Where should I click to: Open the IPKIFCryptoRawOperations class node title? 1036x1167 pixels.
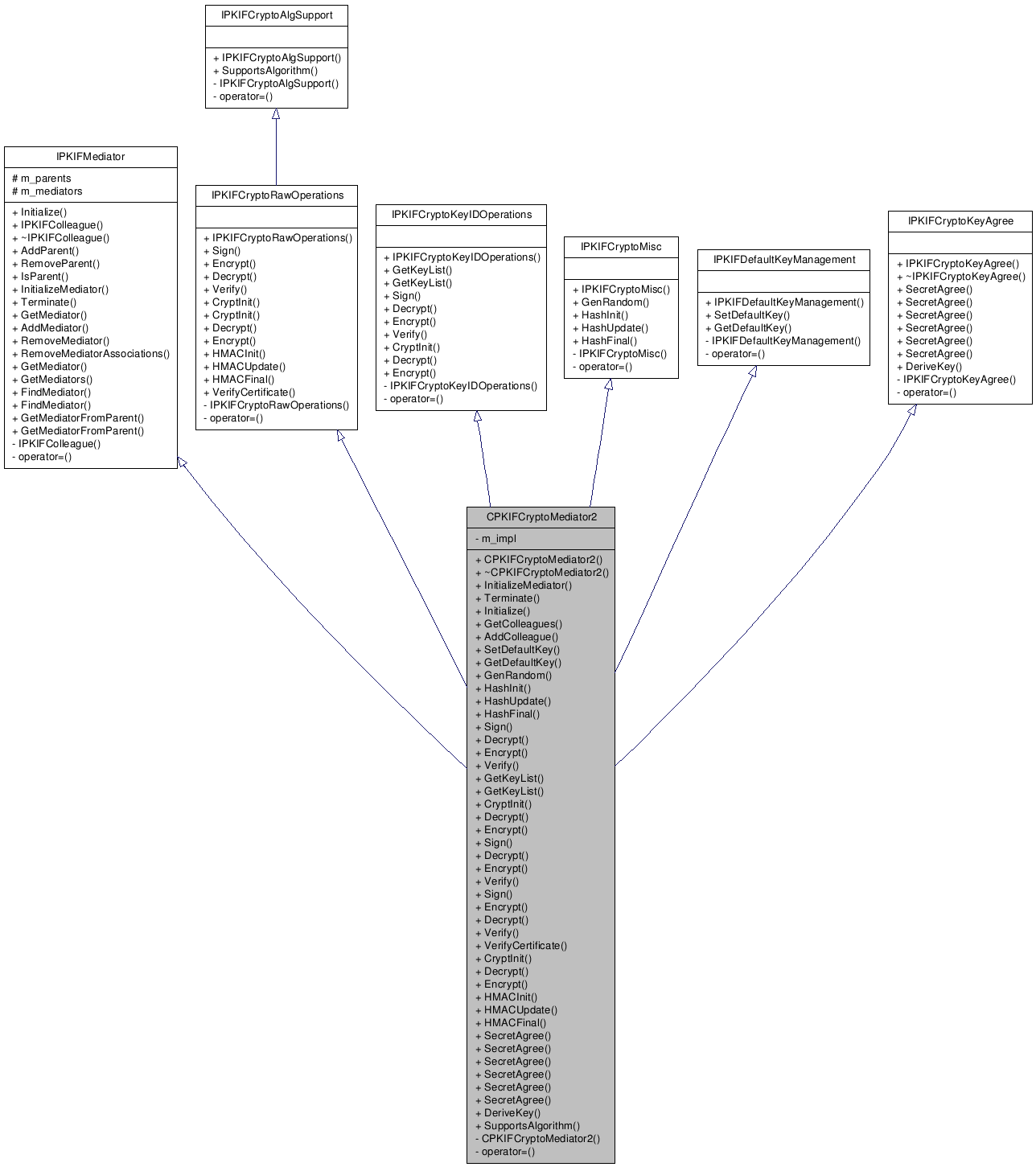[277, 195]
